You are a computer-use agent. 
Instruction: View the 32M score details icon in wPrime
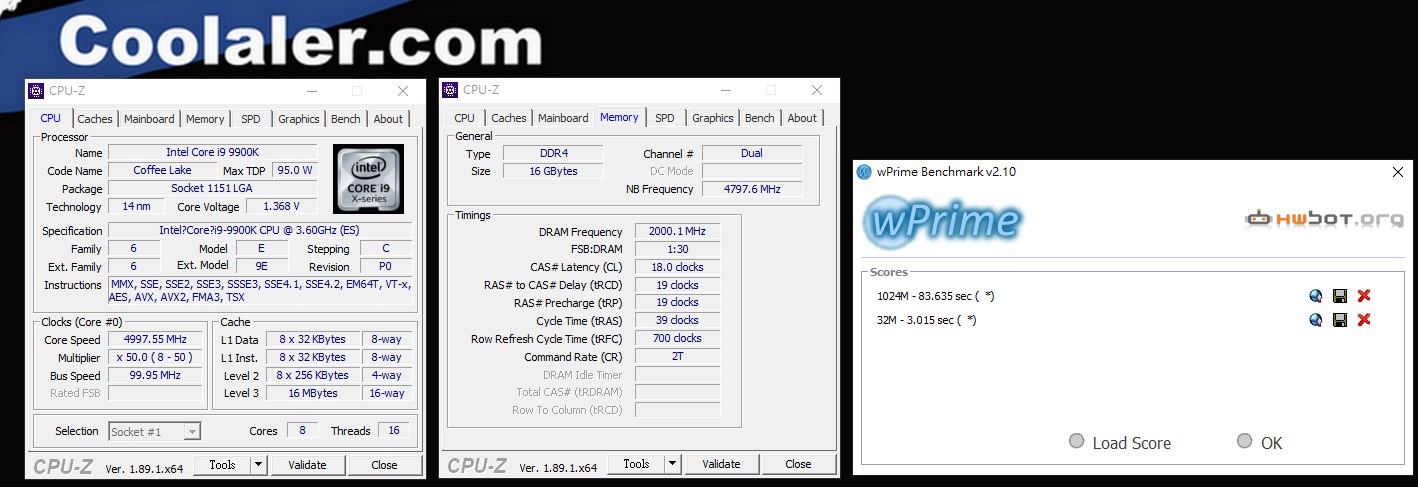[1316, 320]
